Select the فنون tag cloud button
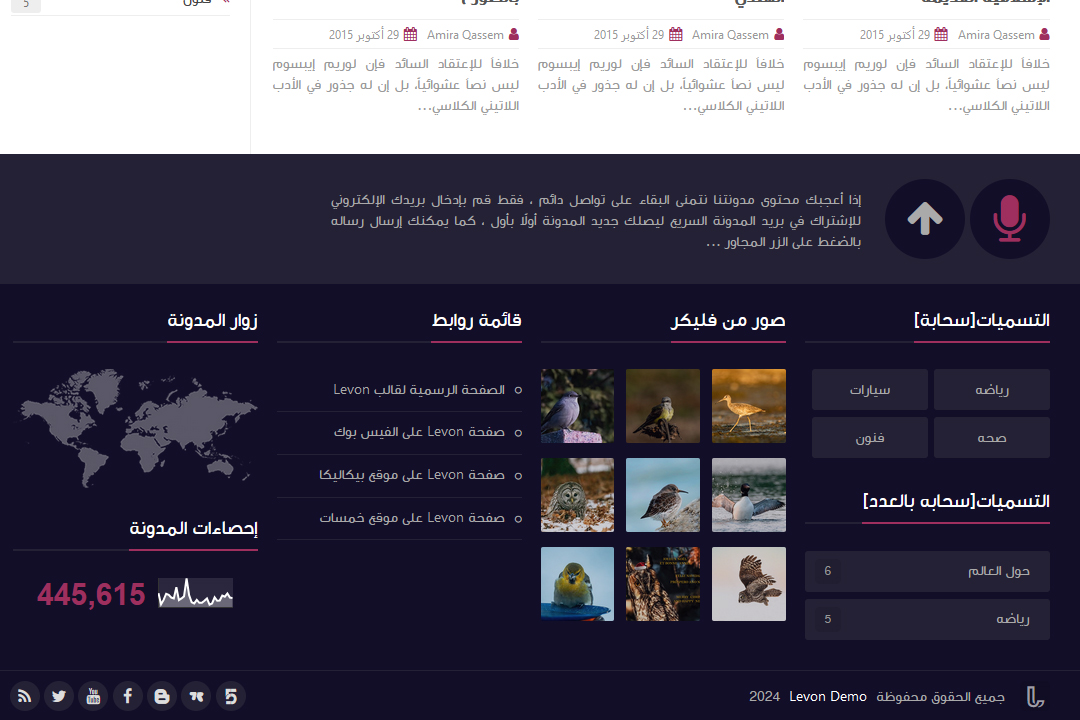This screenshot has width=1080, height=720. 870,438
